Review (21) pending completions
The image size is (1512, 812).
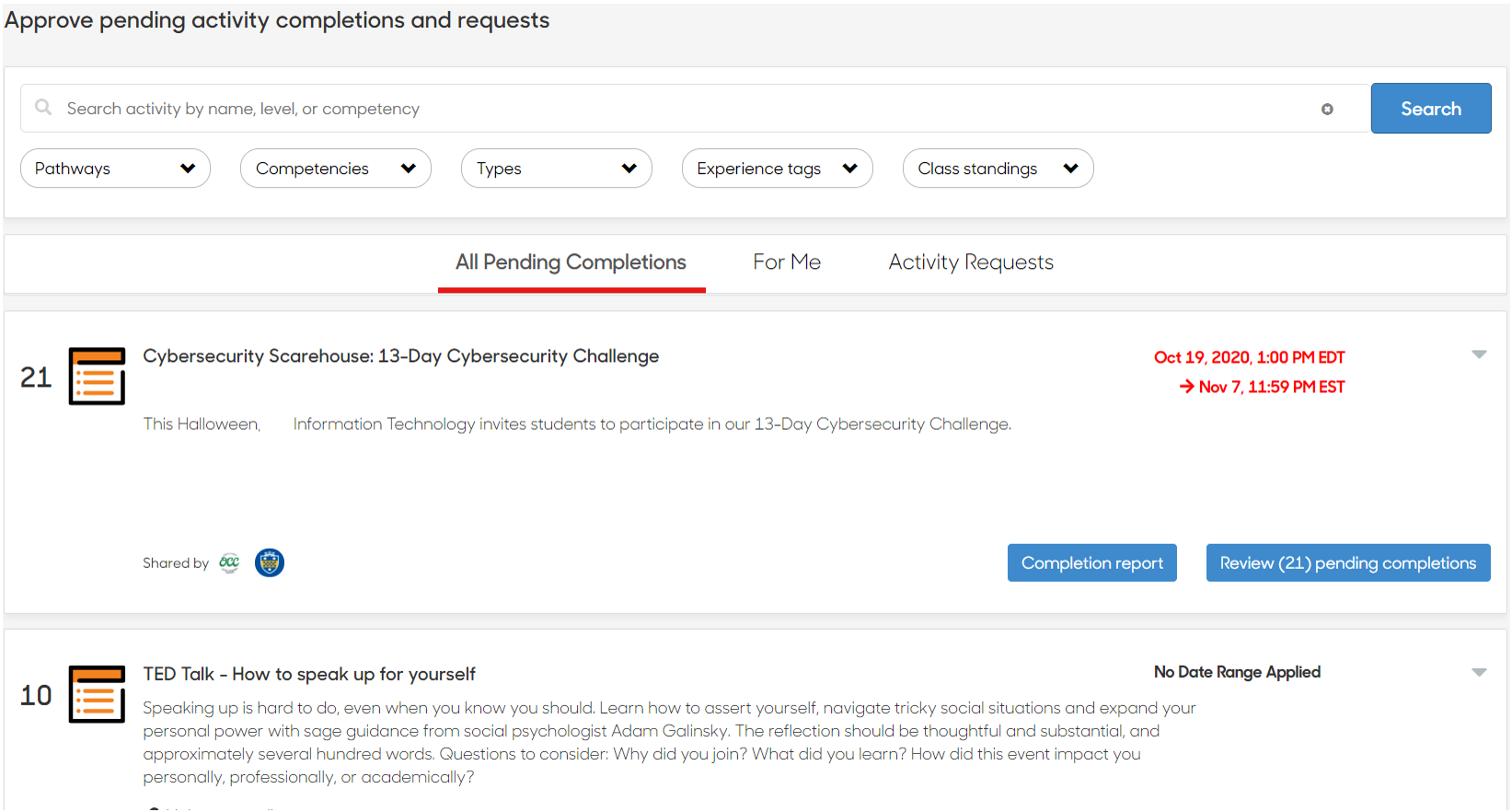click(1348, 563)
